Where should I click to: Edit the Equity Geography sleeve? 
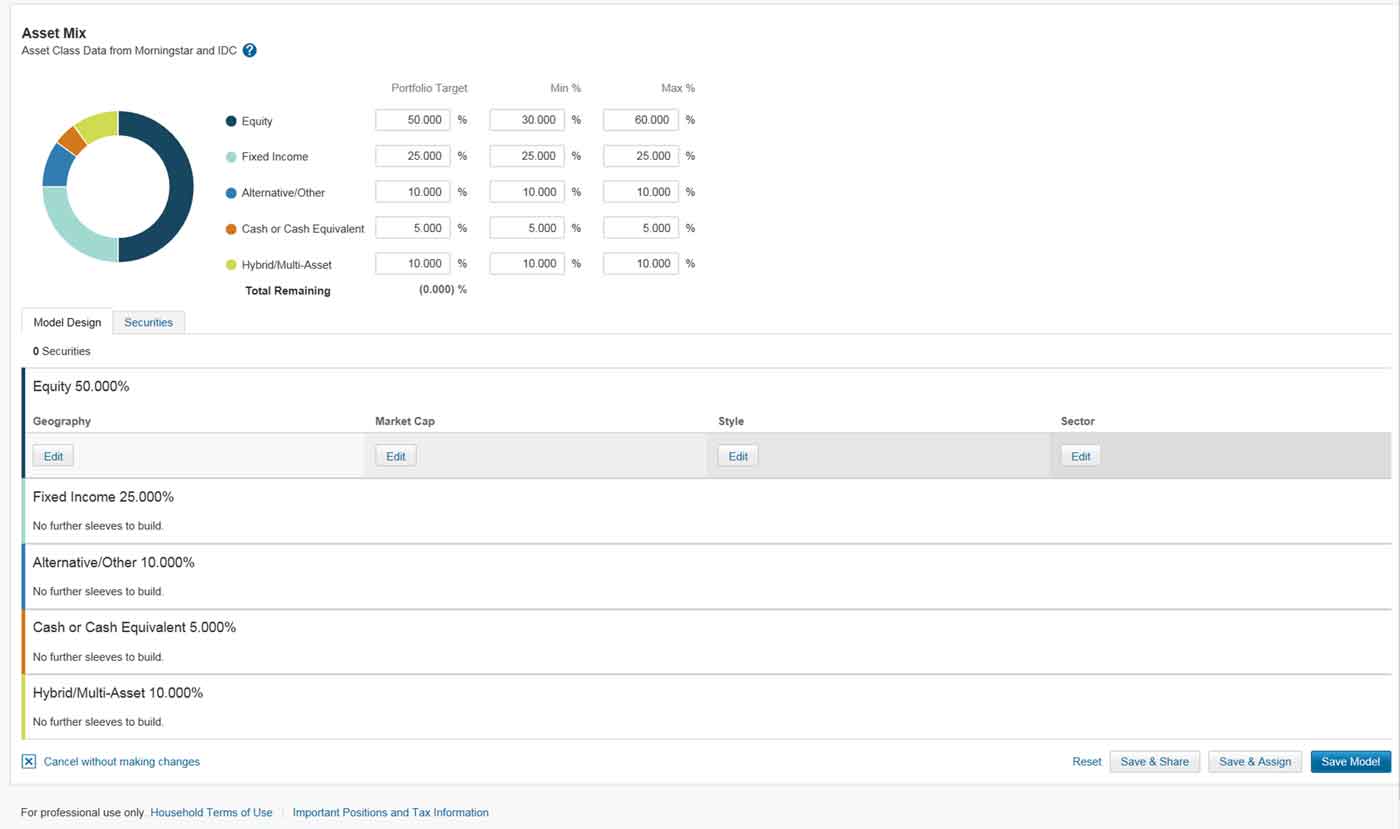53,456
